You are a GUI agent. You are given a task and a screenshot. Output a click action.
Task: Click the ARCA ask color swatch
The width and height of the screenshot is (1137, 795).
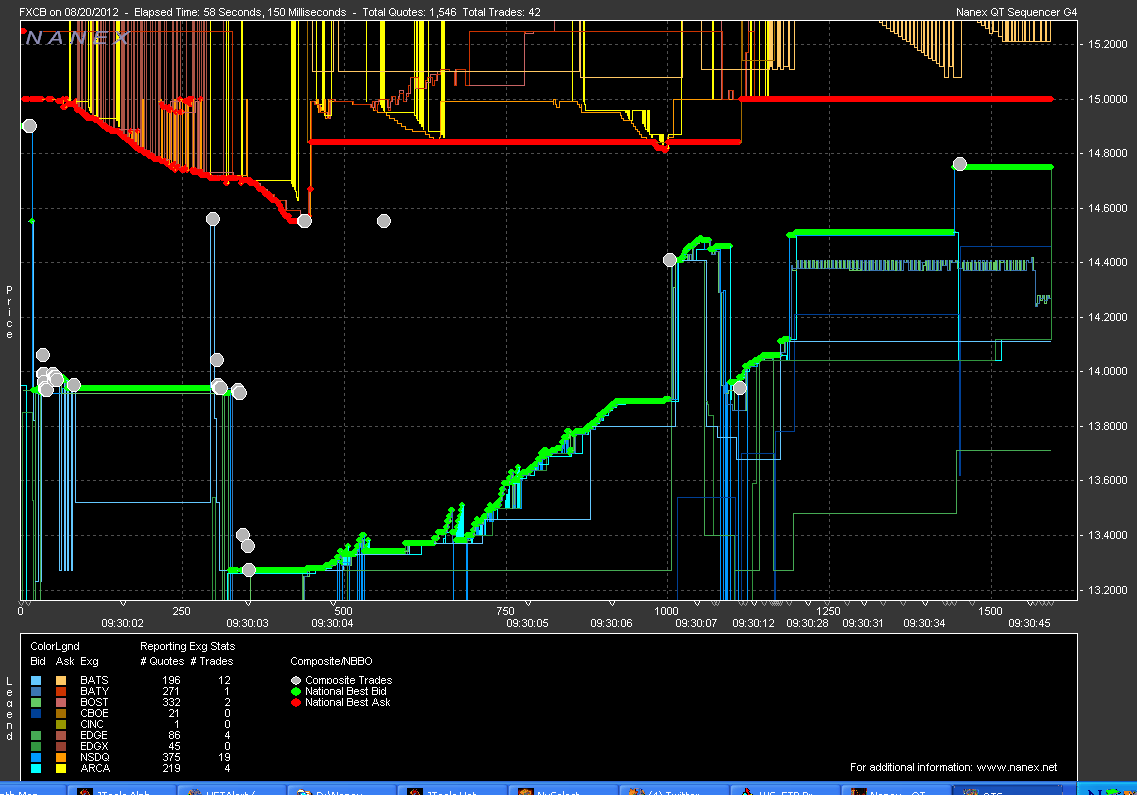click(61, 768)
